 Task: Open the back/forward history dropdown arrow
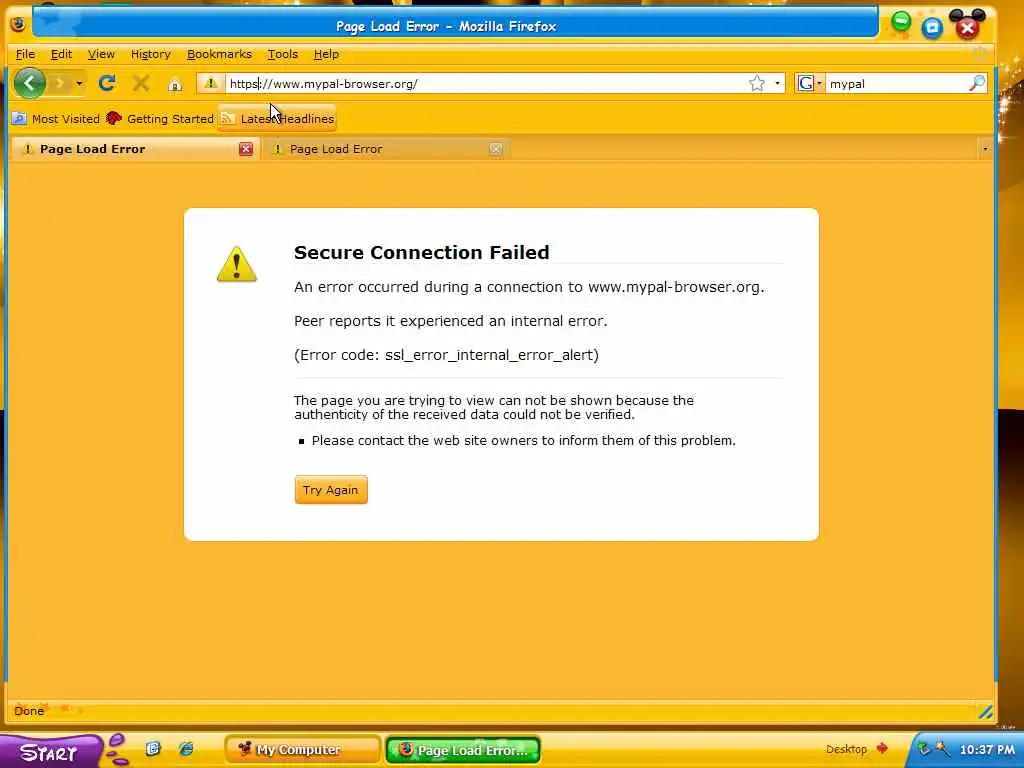point(79,84)
